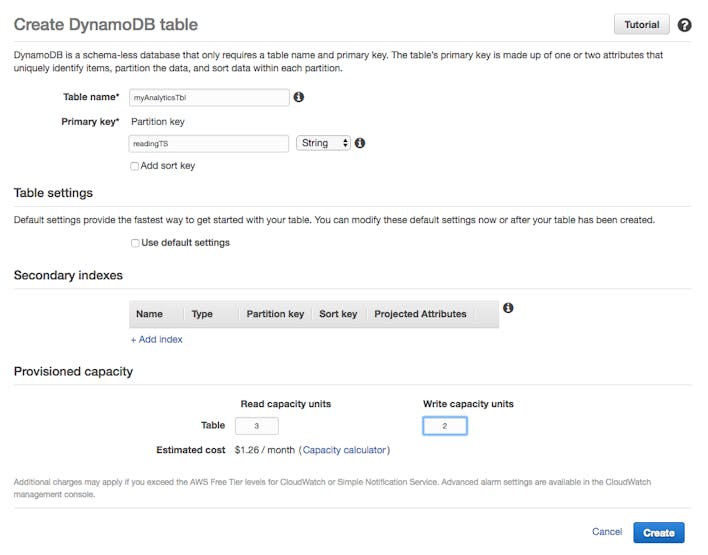
Task: Enable the Add sort key checkbox
Action: (x=135, y=166)
